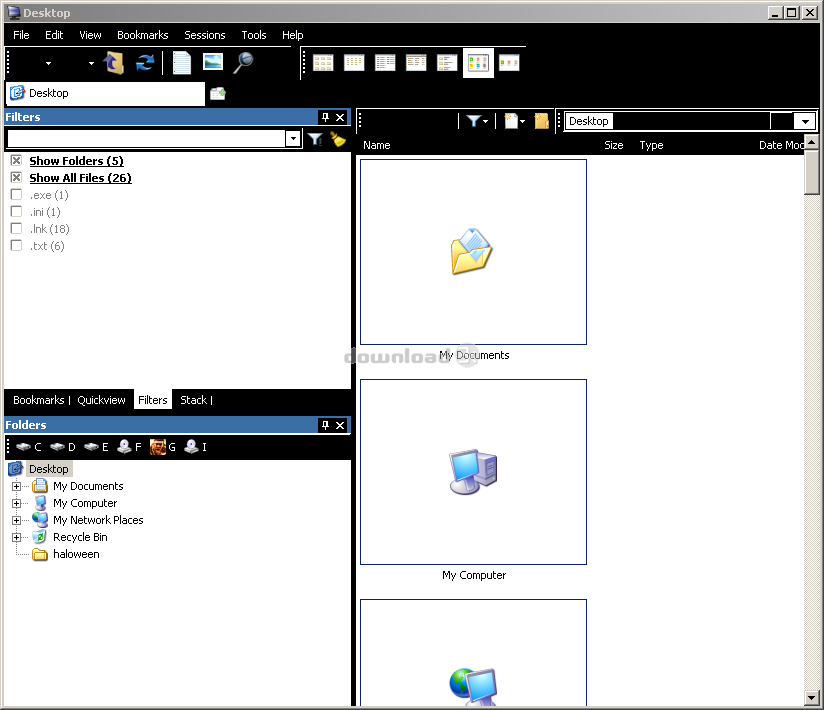Check the .txt (6) filter checkbox
This screenshot has width=824, height=710.
point(16,246)
